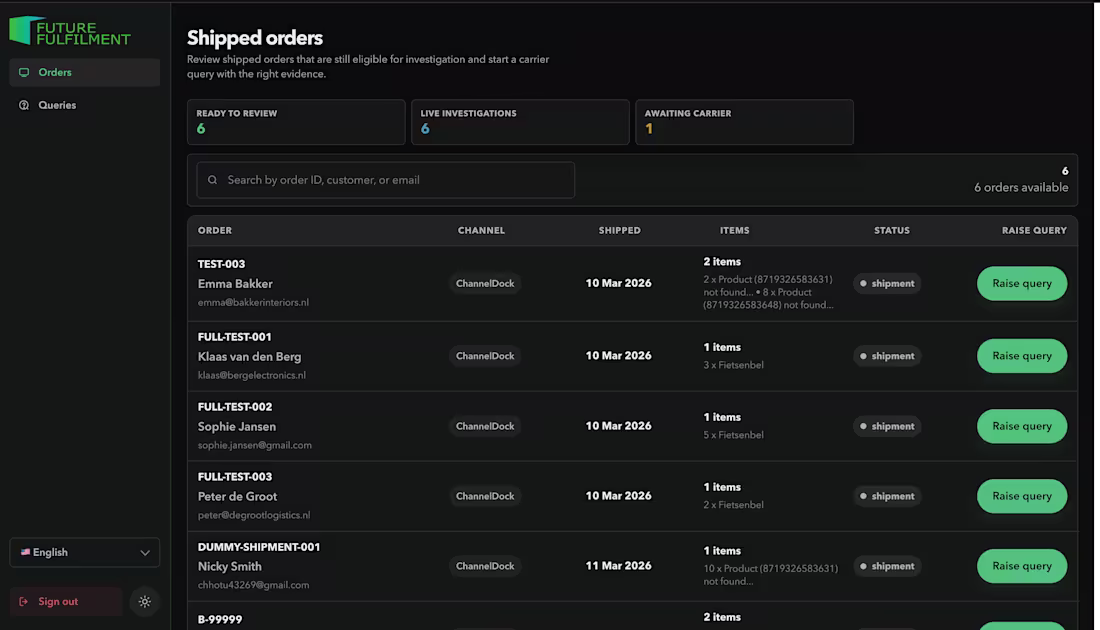
Task: Open the Ready to Review summary card
Action: tap(296, 122)
